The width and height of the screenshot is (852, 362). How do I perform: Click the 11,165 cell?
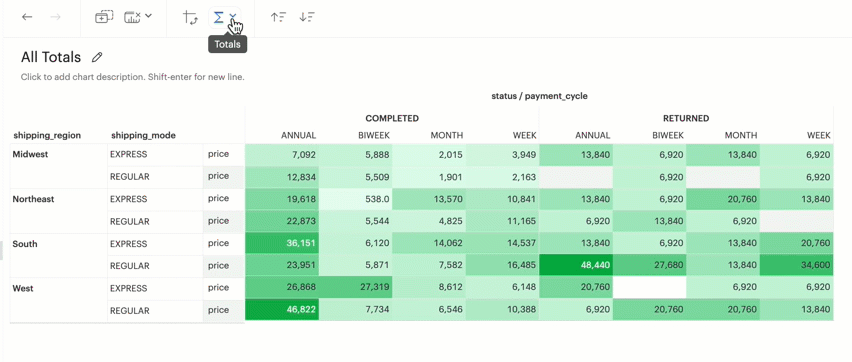click(503, 222)
